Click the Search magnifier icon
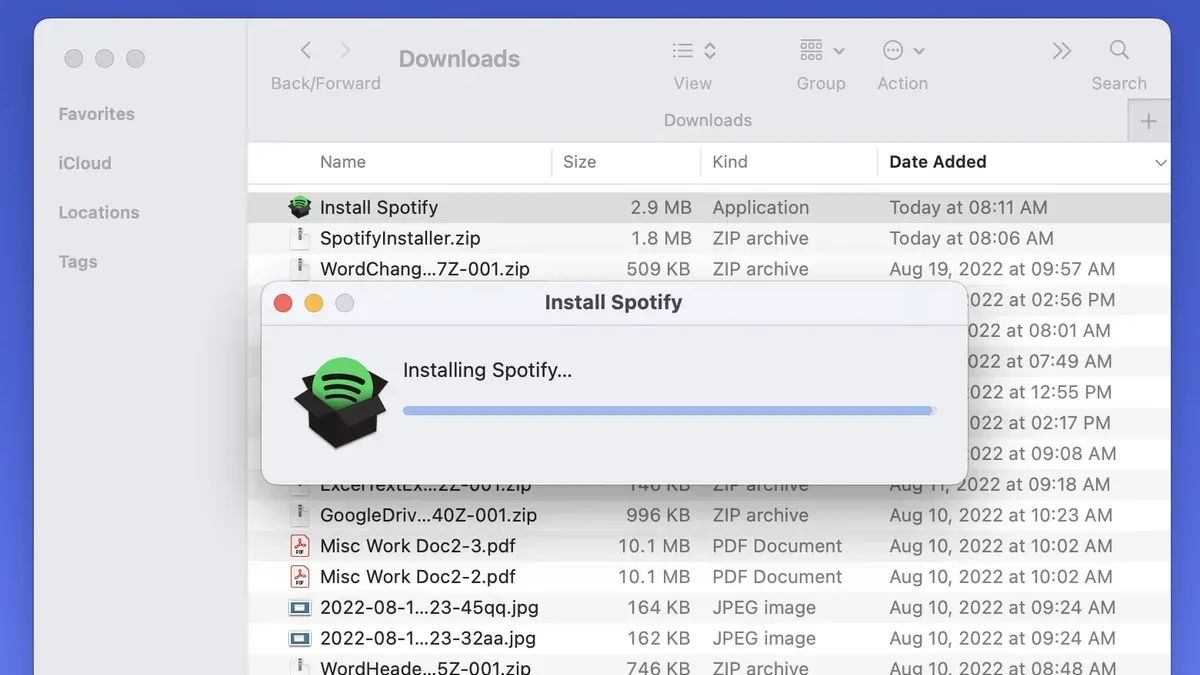This screenshot has width=1200, height=675. pos(1119,50)
